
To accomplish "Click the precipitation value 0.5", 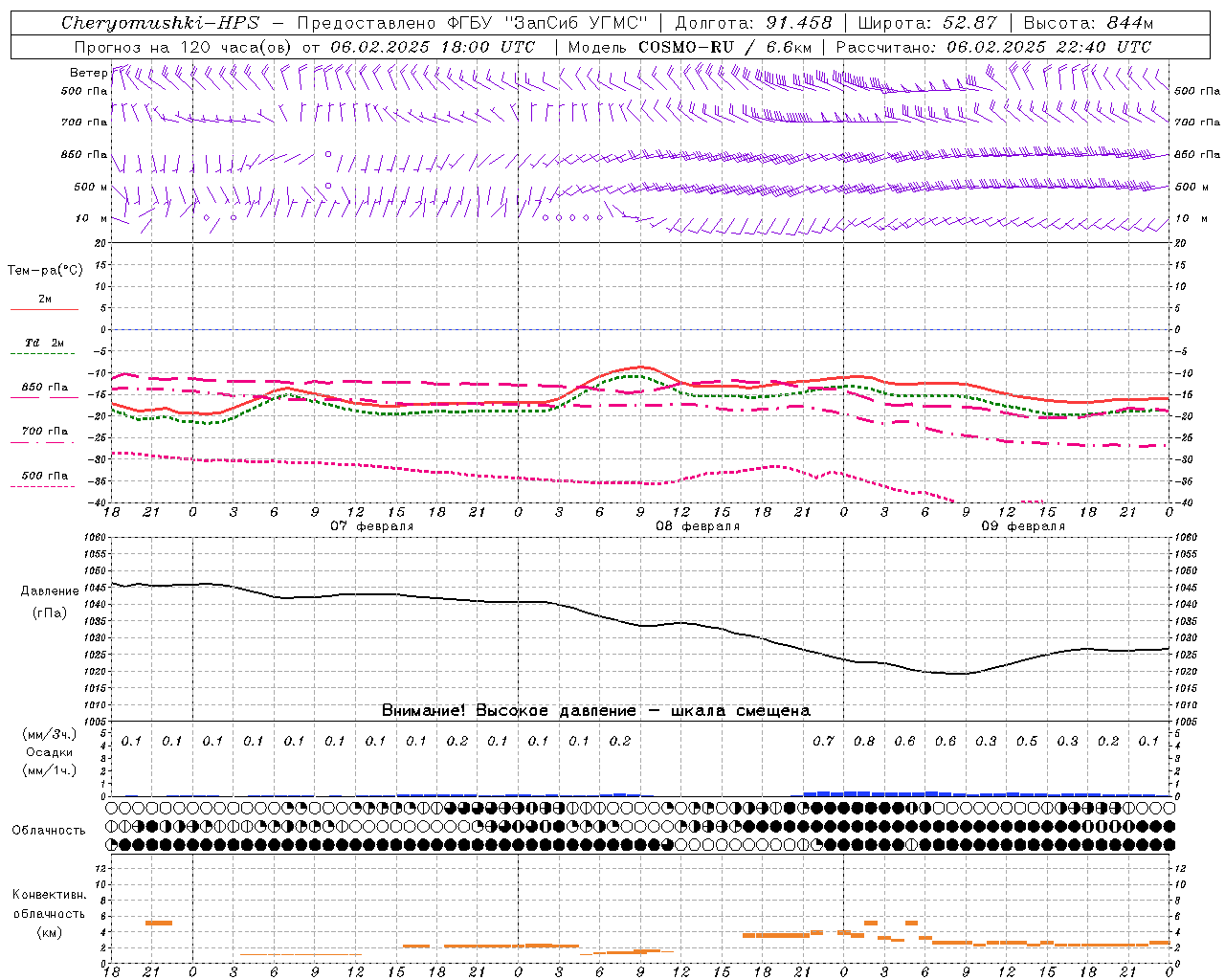I will (x=1027, y=741).
